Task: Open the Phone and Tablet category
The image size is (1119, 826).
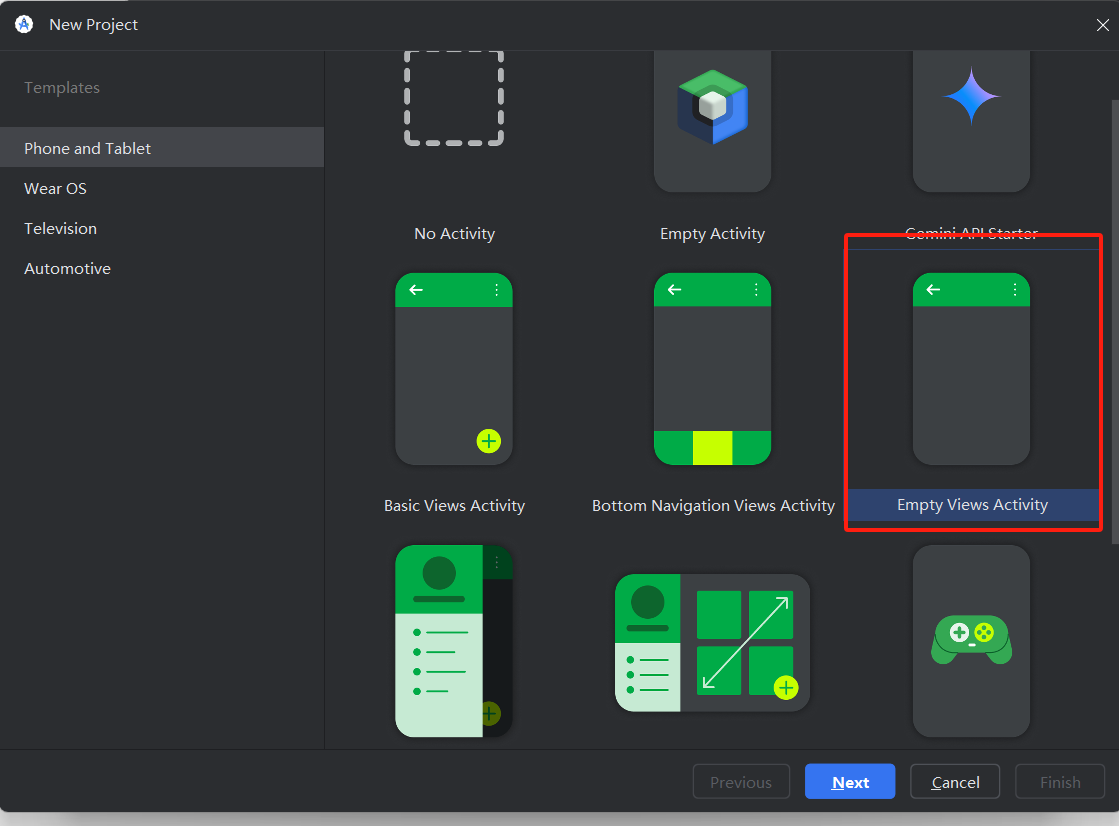Action: click(x=162, y=148)
